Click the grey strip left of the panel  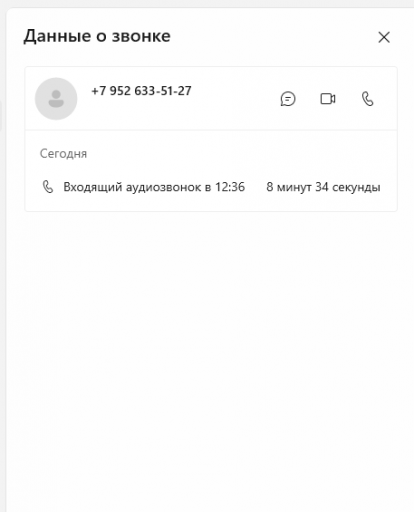[x=3, y=267]
